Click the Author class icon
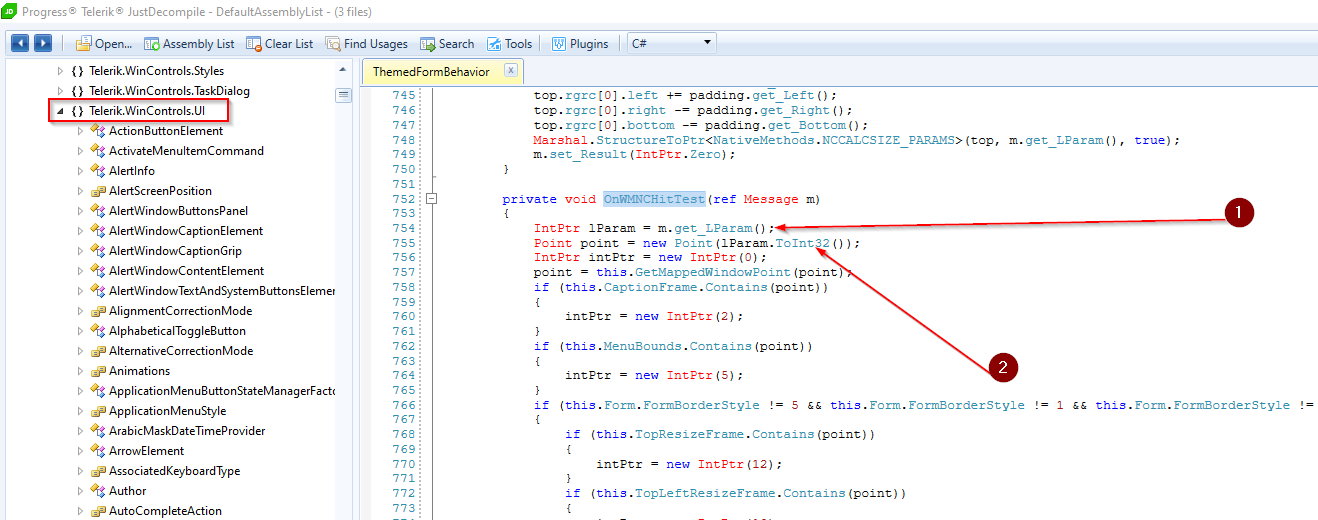The height and width of the screenshot is (520, 1318). [98, 491]
